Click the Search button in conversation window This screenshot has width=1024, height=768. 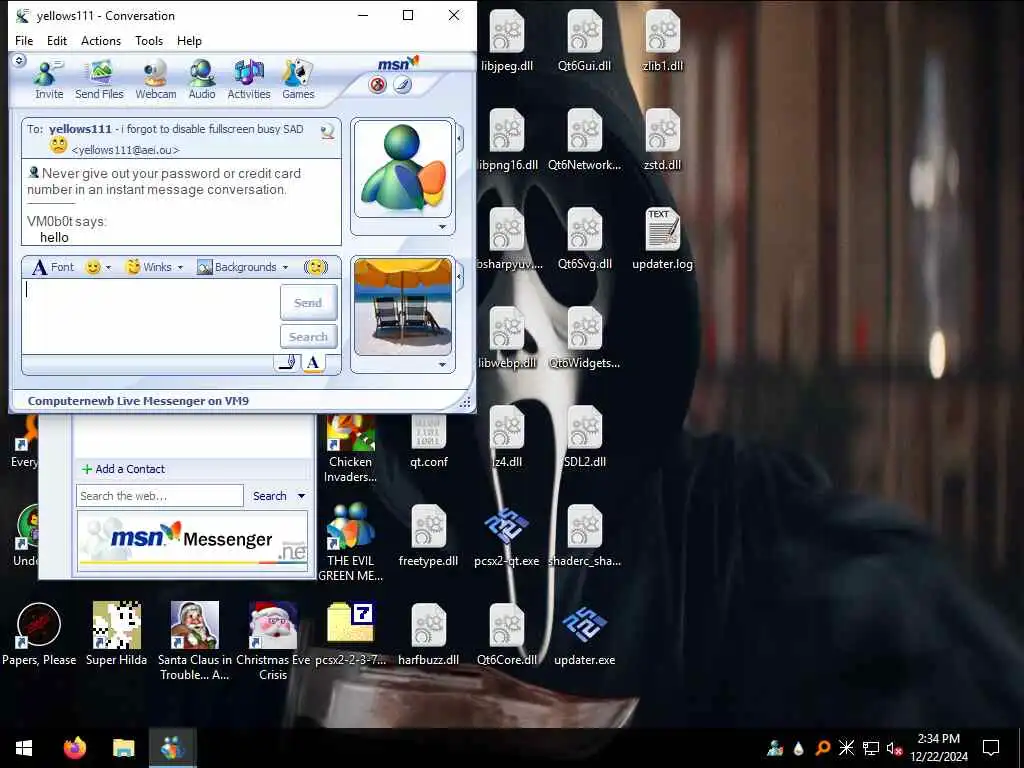click(308, 337)
